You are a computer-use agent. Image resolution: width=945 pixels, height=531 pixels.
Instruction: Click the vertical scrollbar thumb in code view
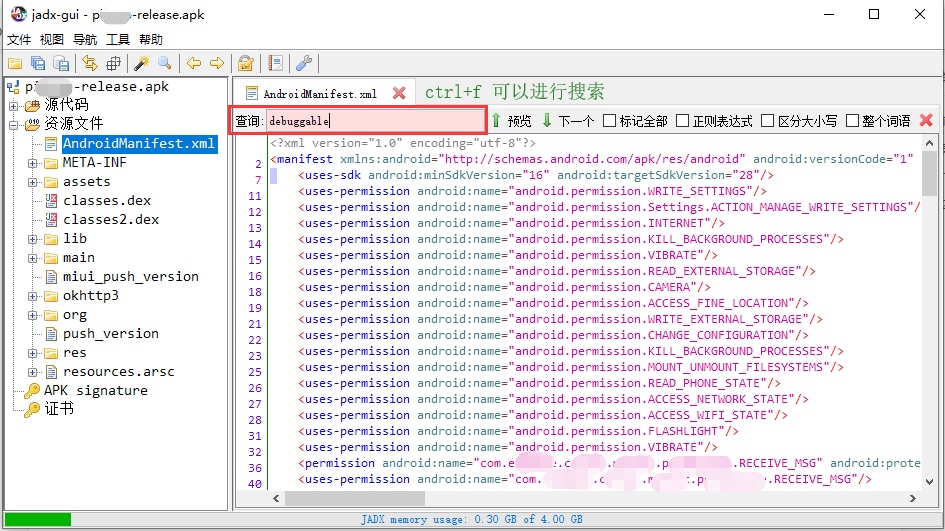pos(929,174)
